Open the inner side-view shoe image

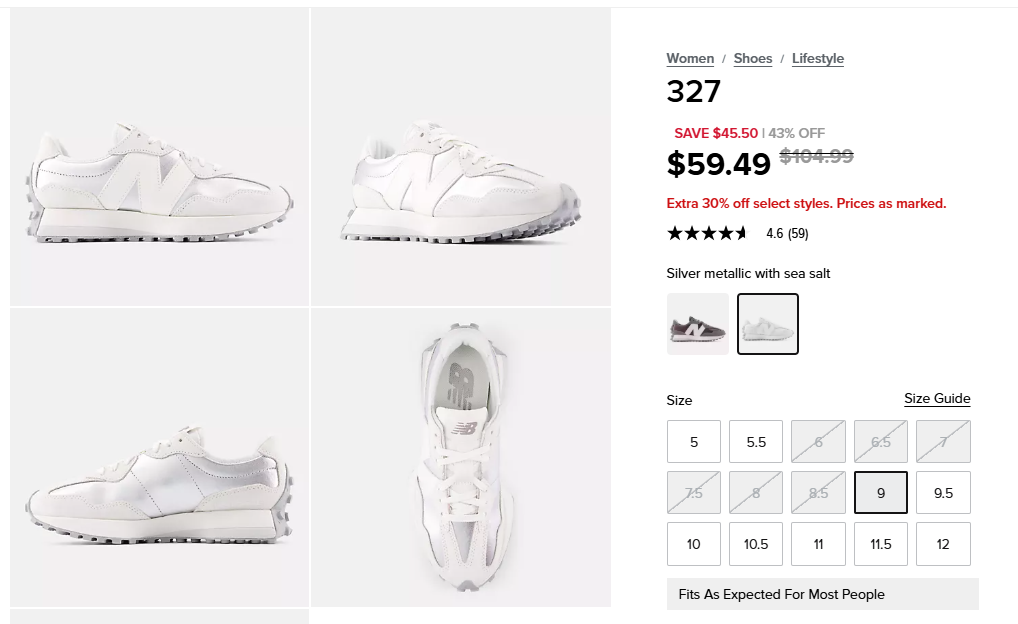(160, 457)
